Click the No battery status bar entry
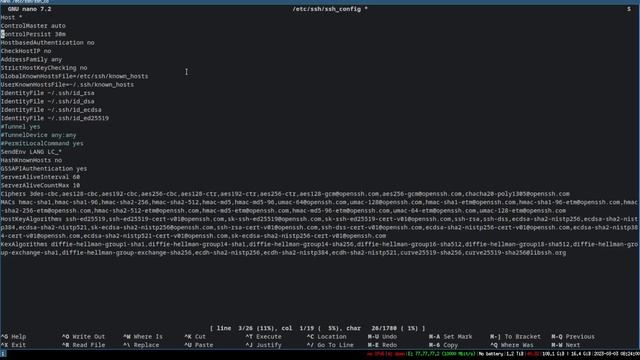The width and height of the screenshot is (640, 360). click(491, 354)
